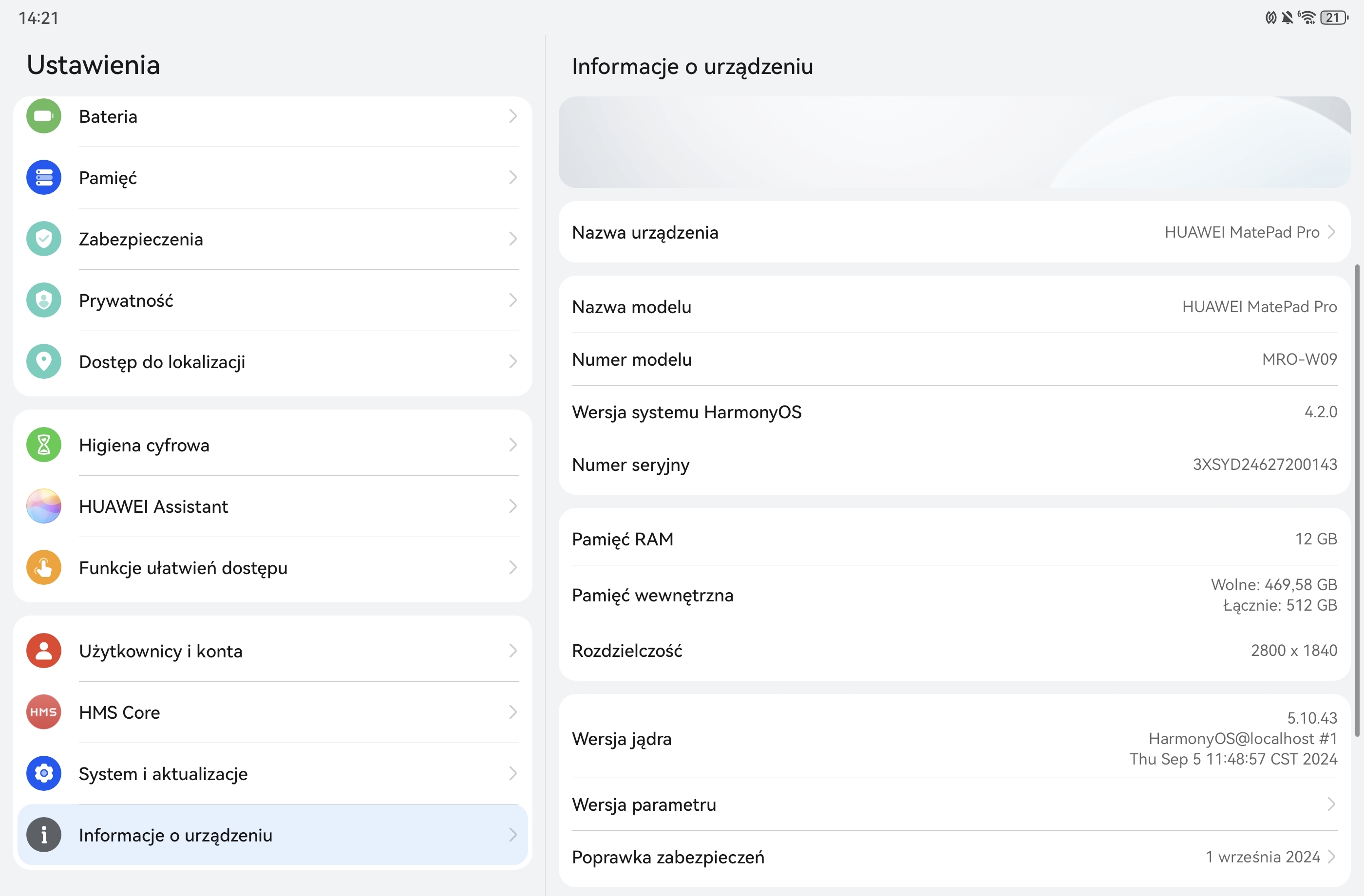The width and height of the screenshot is (1364, 896).
Task: Tap the 14:21 clock in status bar
Action: [38, 18]
